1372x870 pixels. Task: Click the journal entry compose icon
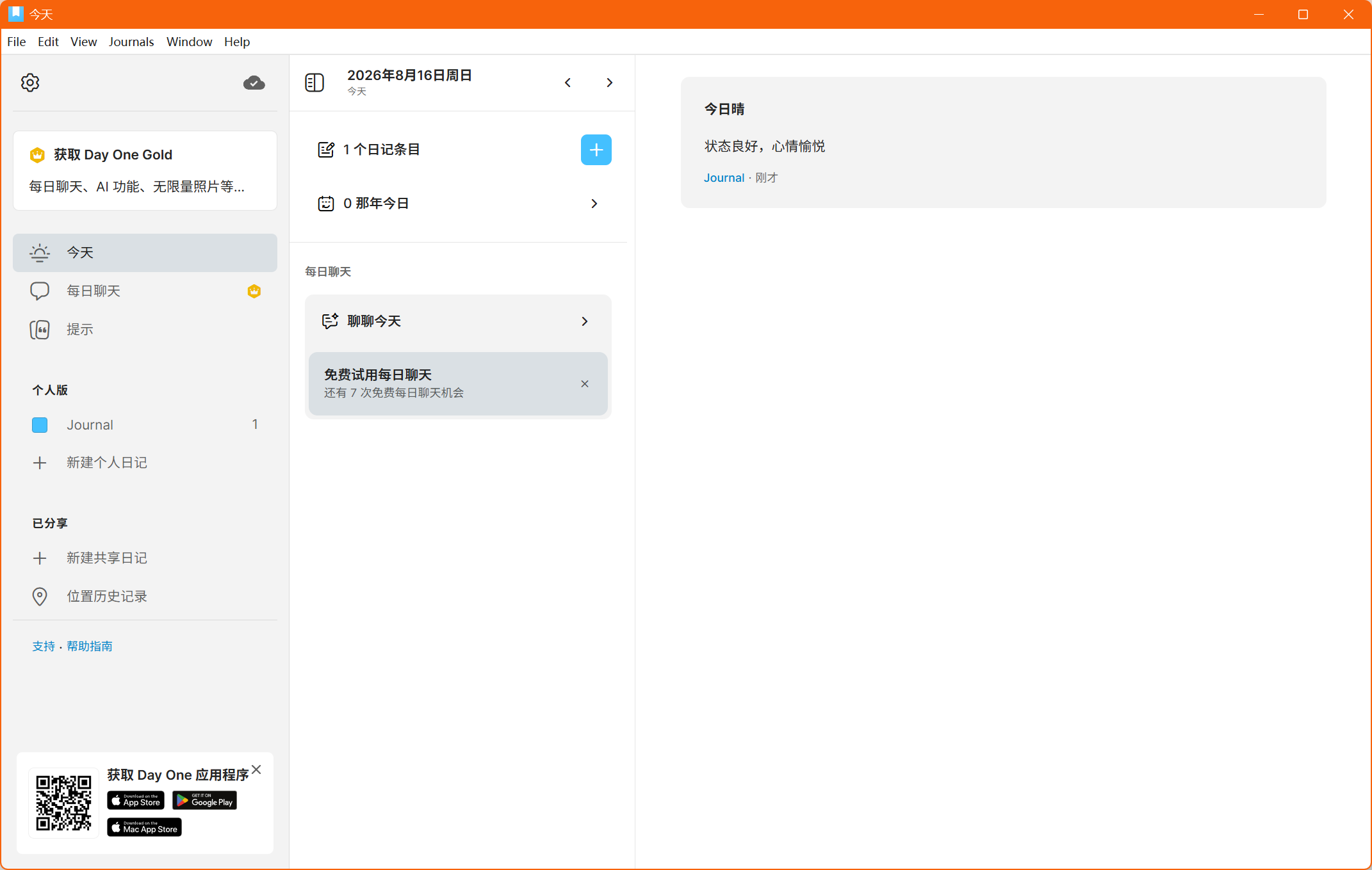pos(326,150)
